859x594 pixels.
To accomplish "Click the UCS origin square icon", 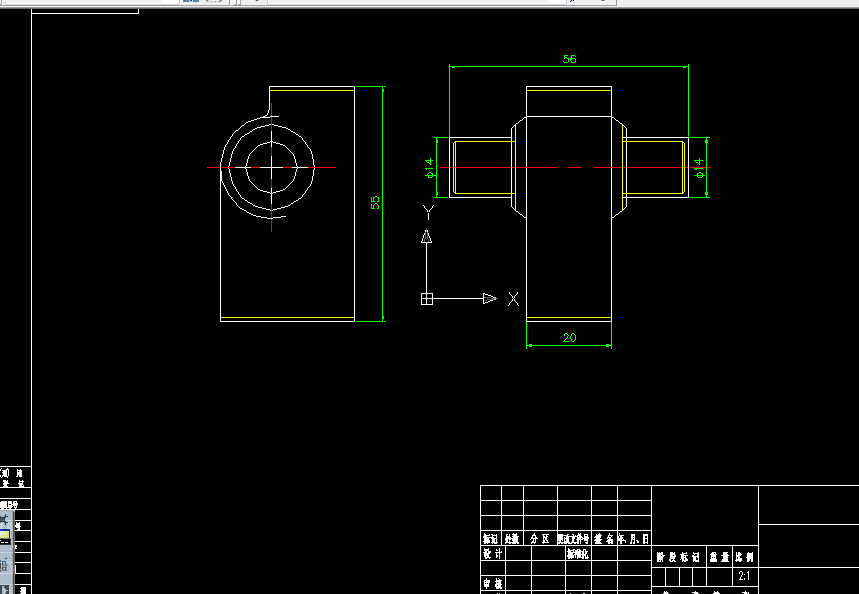I will pyautogui.click(x=427, y=299).
